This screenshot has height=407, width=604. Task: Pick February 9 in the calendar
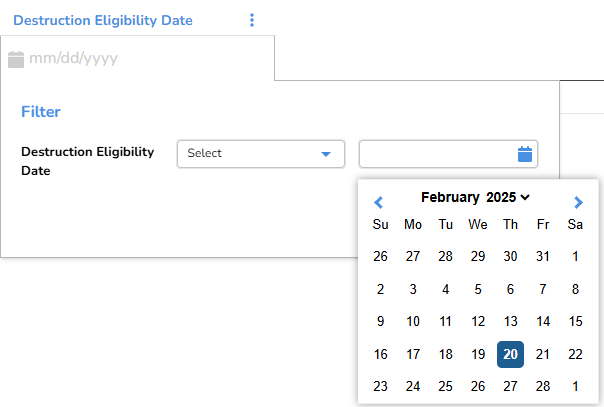point(380,322)
